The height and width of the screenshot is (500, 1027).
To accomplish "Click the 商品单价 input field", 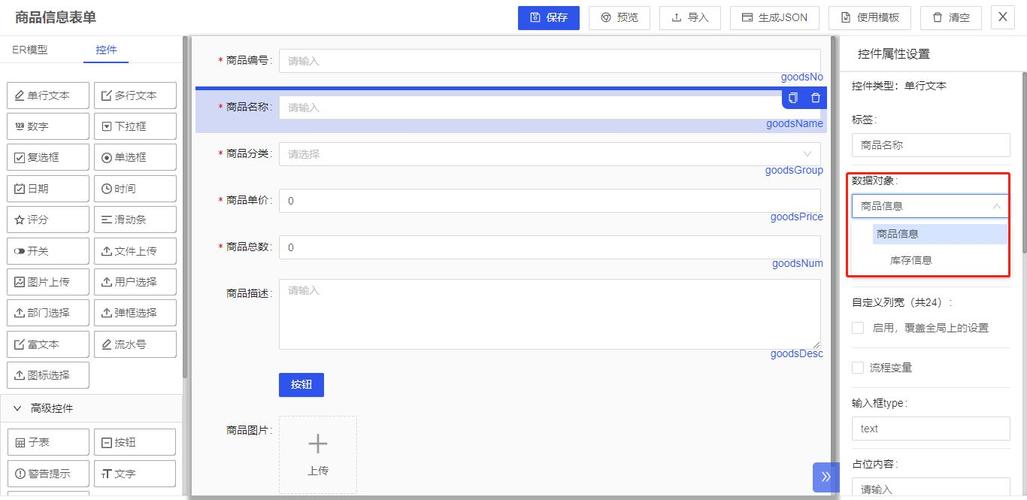I will (x=550, y=201).
